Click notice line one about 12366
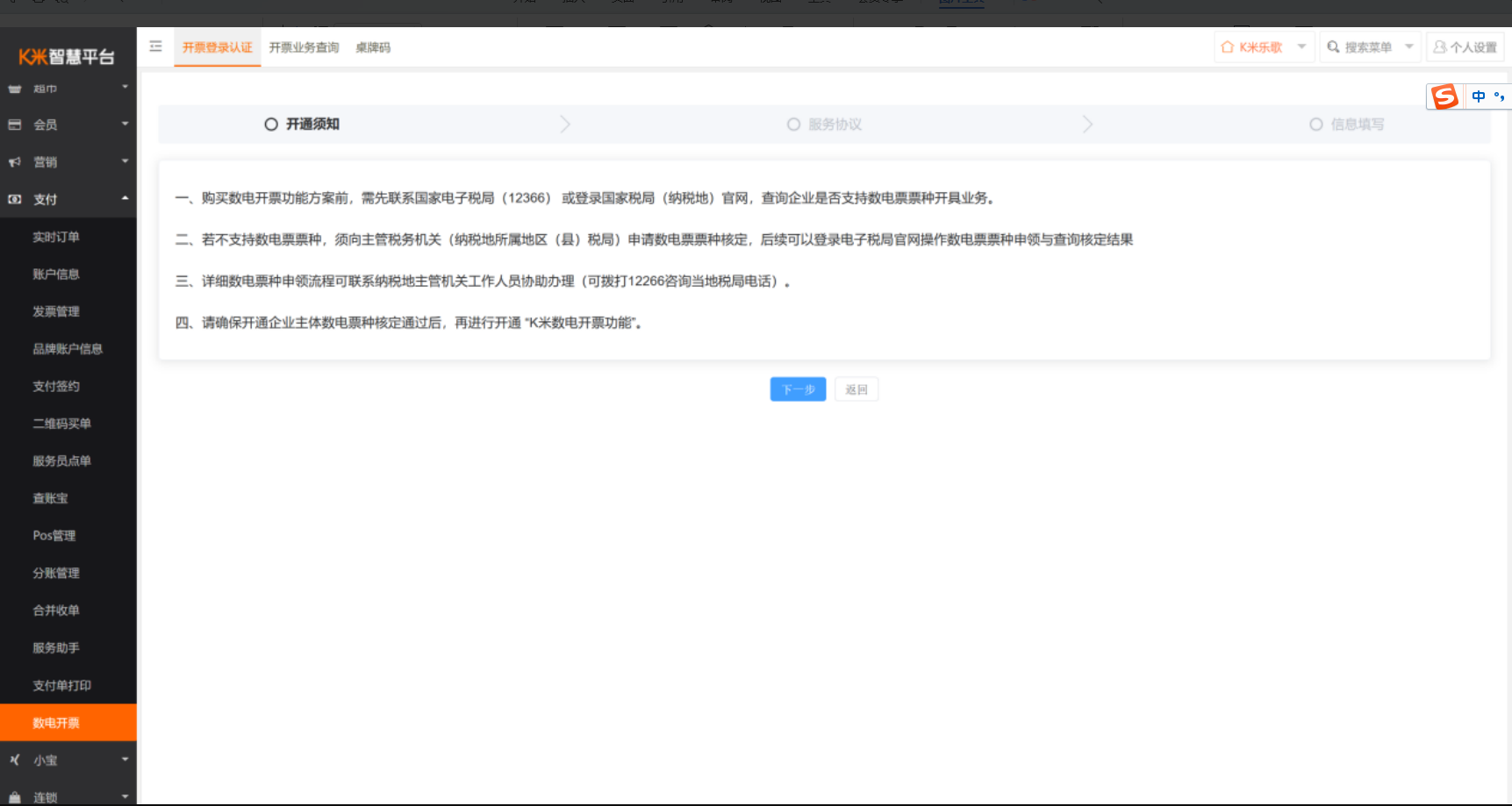 click(x=584, y=198)
